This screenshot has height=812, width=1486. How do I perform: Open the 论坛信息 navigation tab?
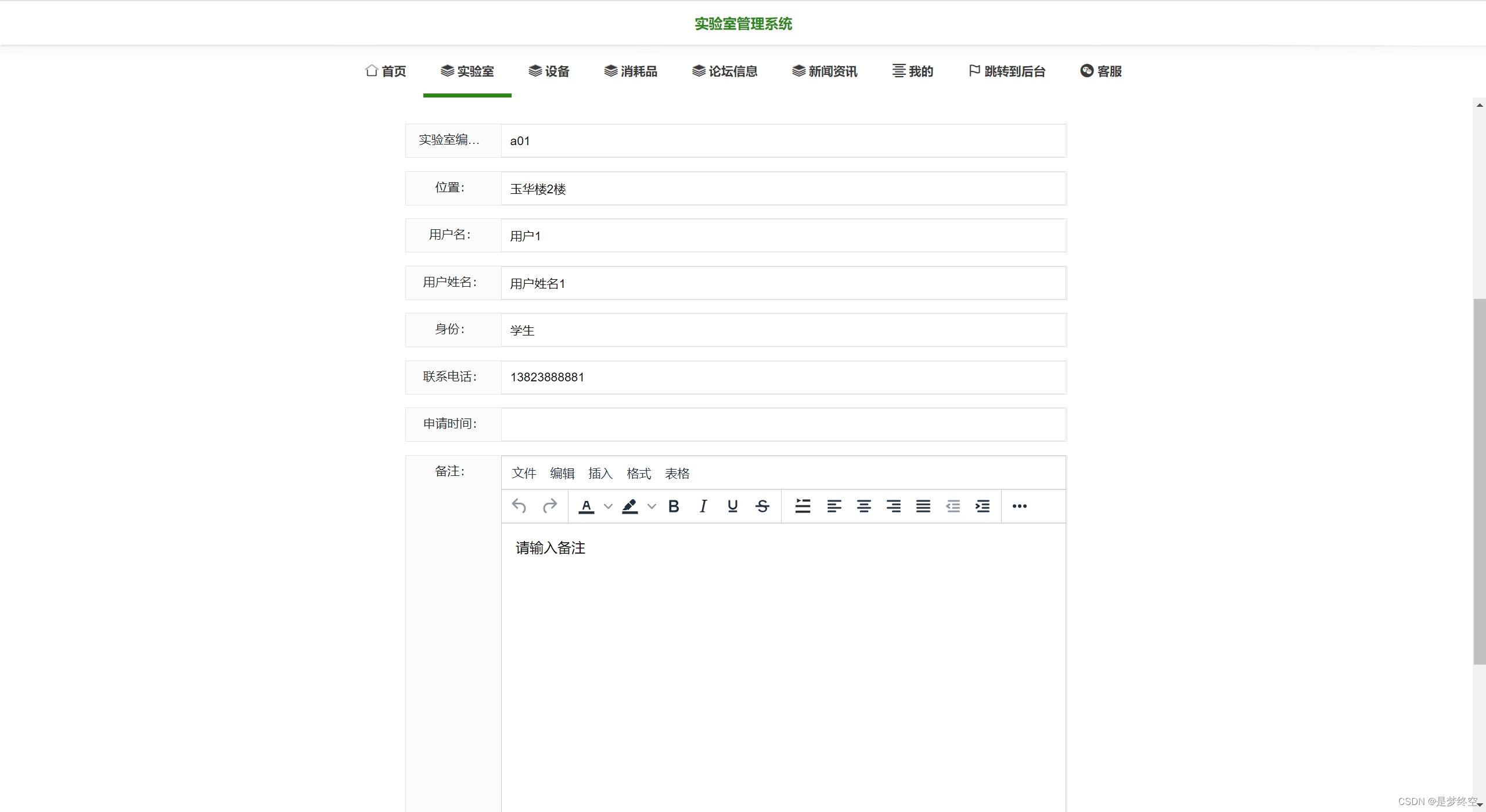coord(725,71)
